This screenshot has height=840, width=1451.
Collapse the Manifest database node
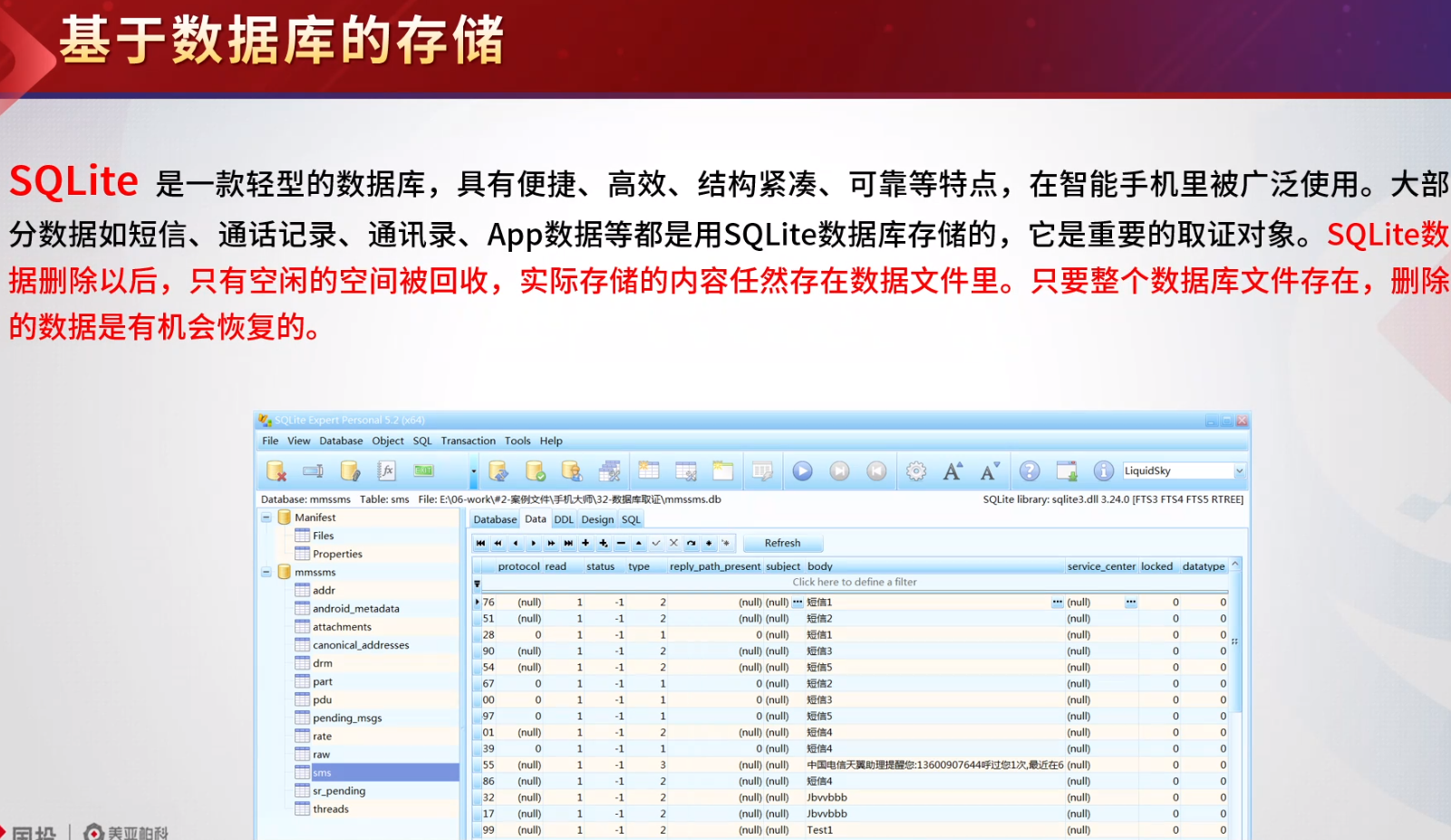tap(266, 517)
